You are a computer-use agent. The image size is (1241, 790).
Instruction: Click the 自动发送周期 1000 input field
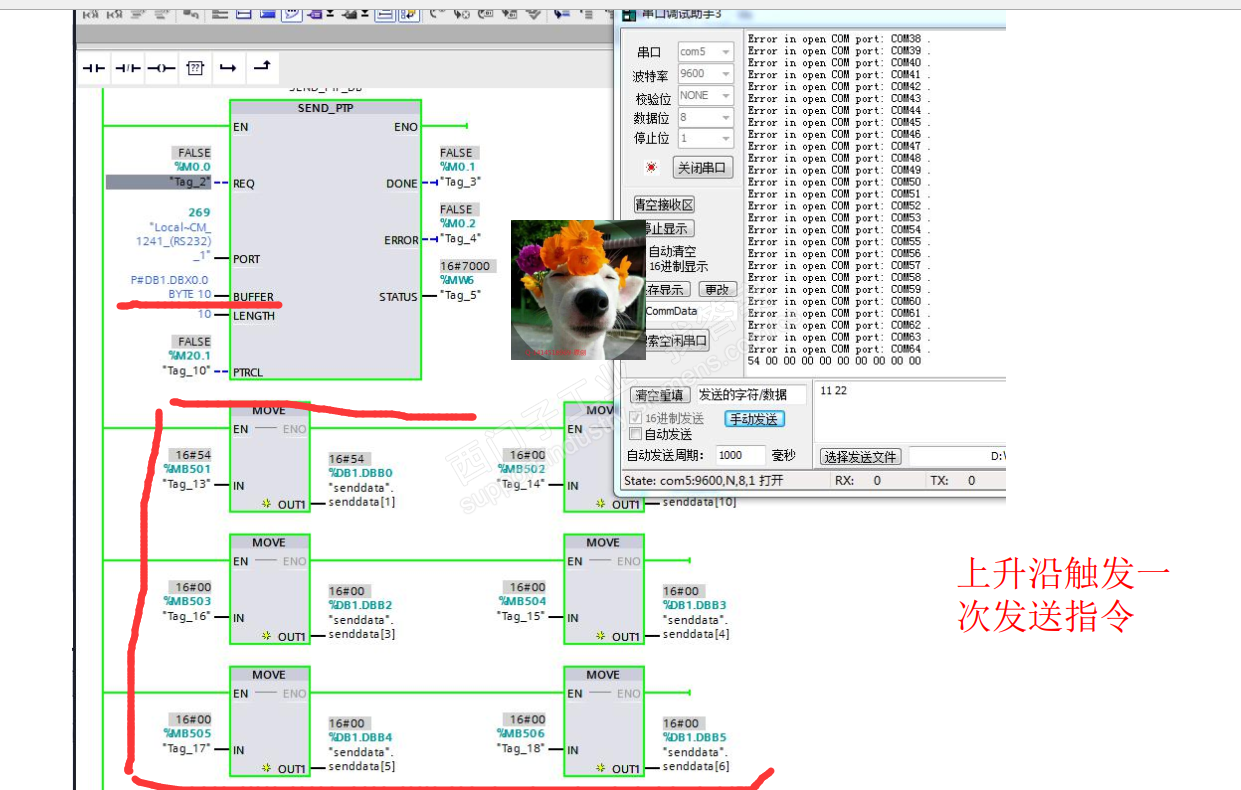(741, 455)
